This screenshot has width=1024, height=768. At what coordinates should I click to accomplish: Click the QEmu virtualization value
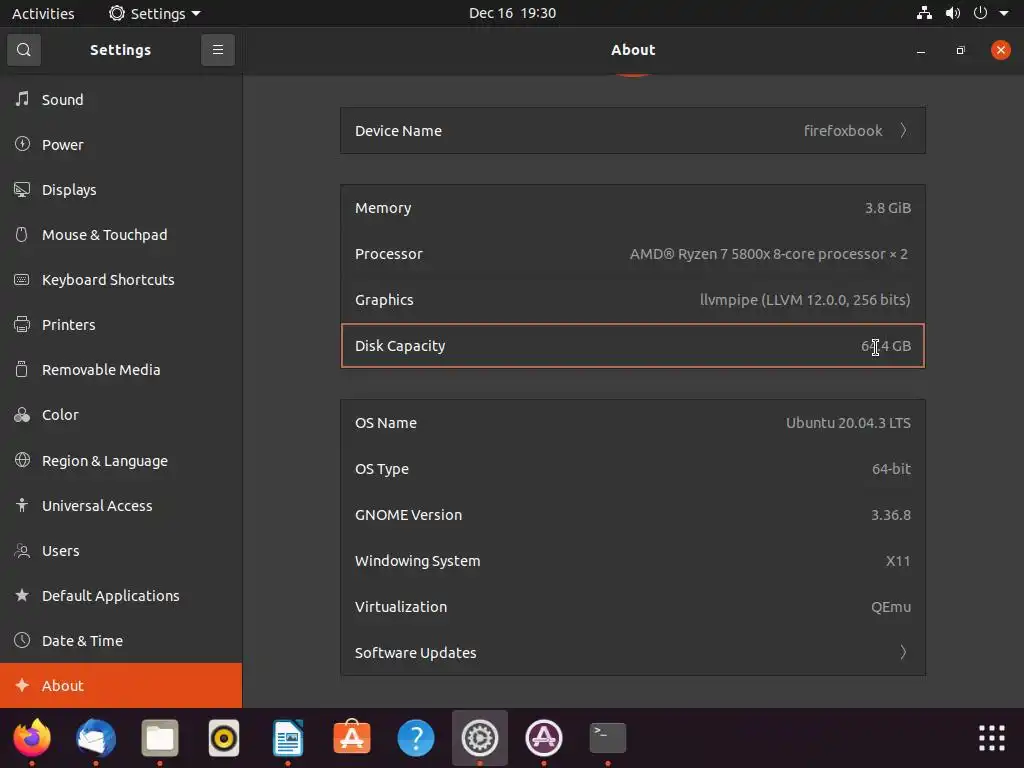(x=891, y=607)
